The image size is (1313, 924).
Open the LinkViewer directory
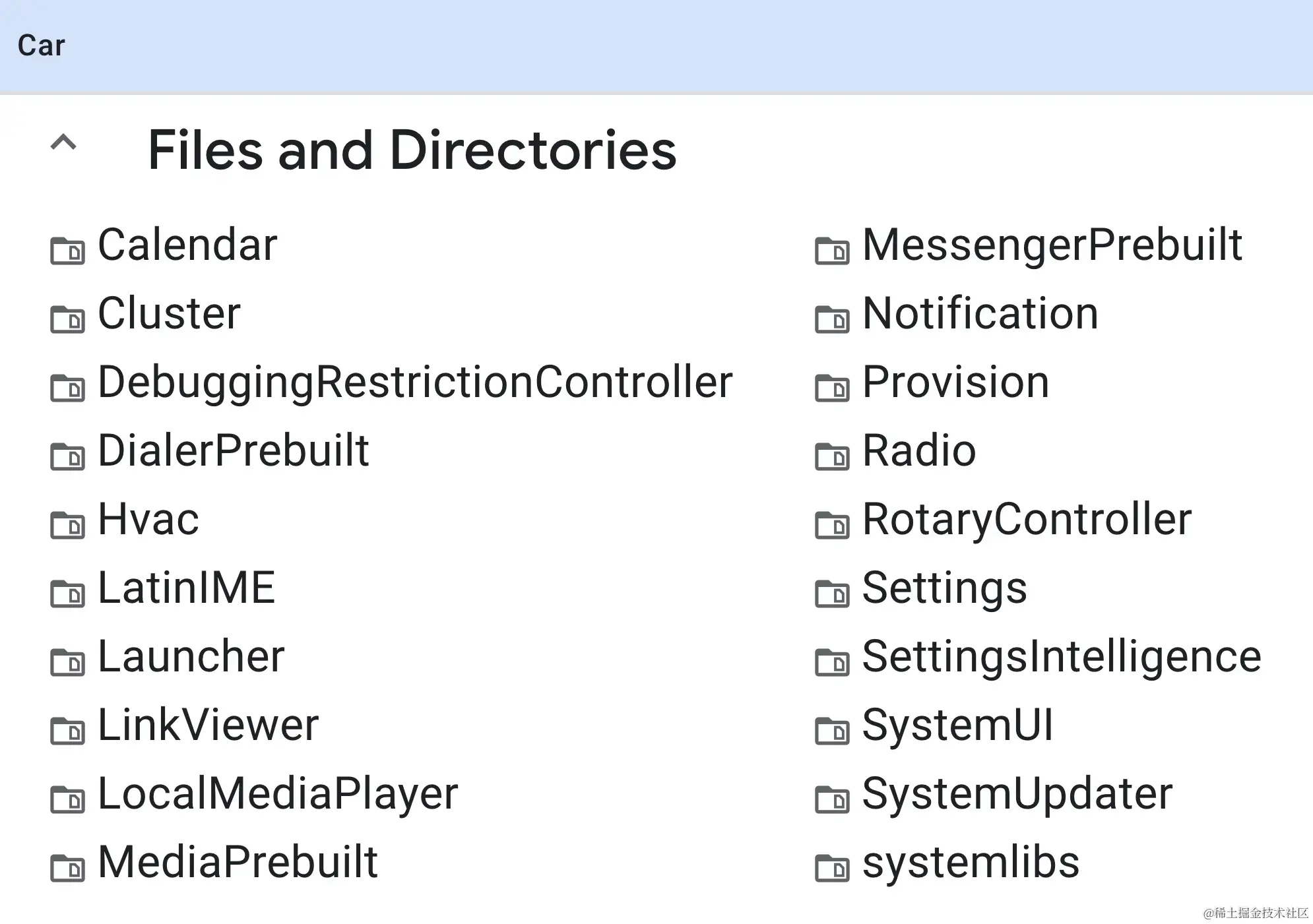pos(208,724)
